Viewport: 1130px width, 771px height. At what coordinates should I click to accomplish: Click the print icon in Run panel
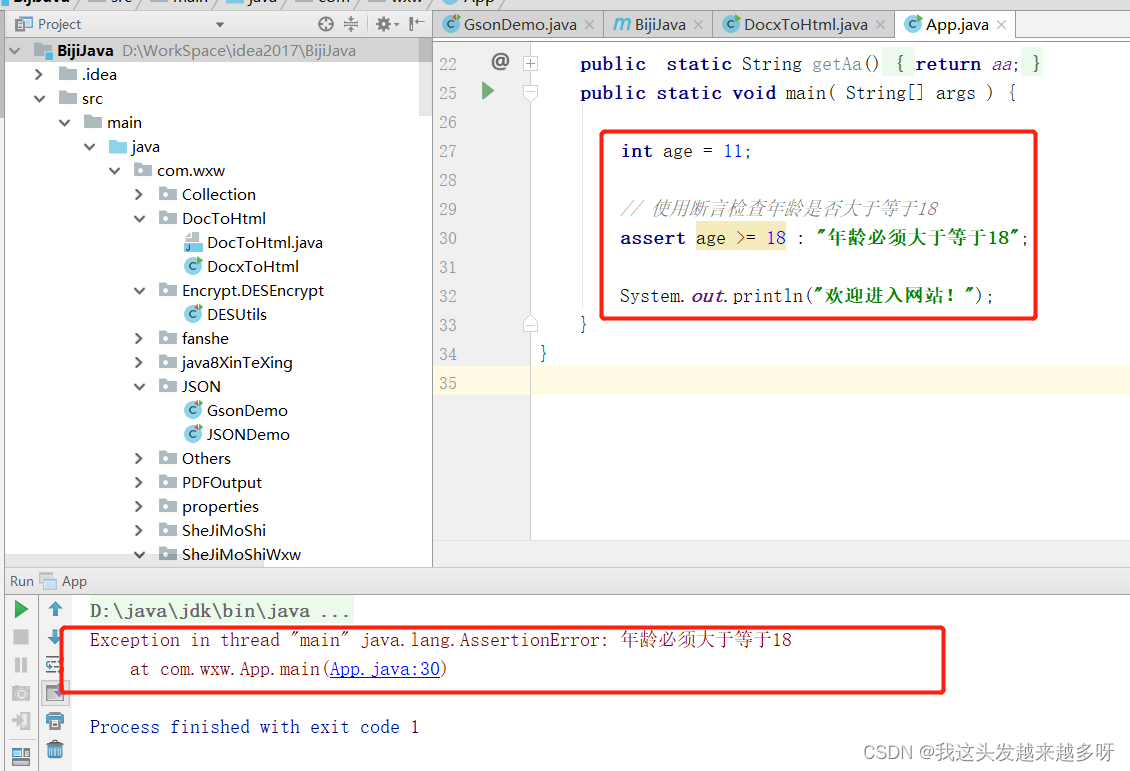[55, 721]
